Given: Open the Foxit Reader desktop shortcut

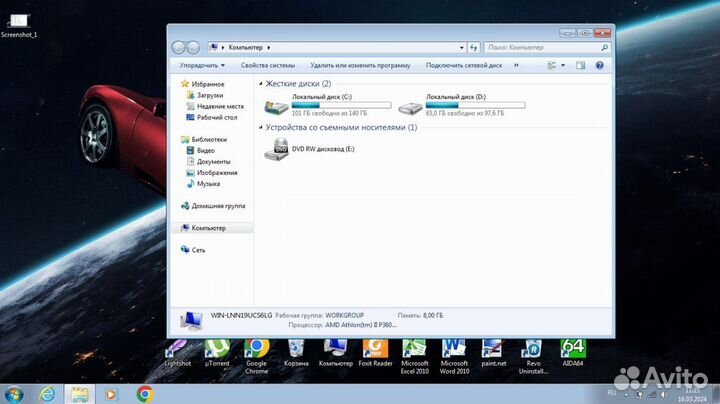Looking at the screenshot, I should click(x=375, y=353).
